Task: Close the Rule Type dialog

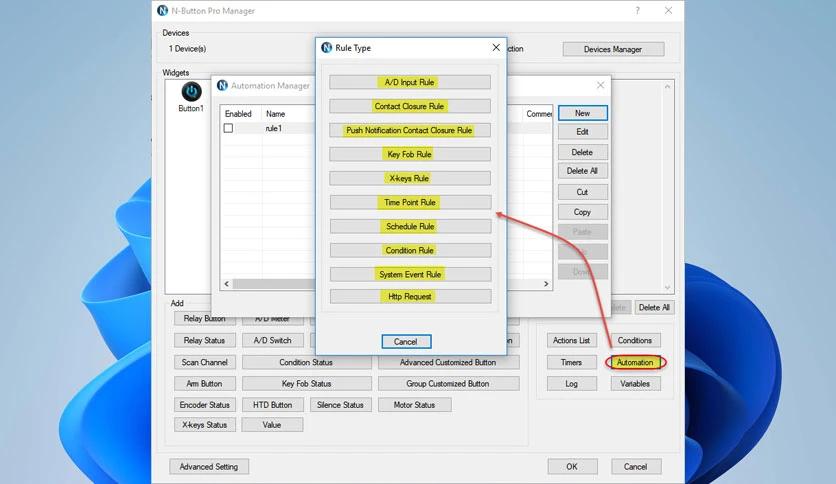Action: point(496,47)
